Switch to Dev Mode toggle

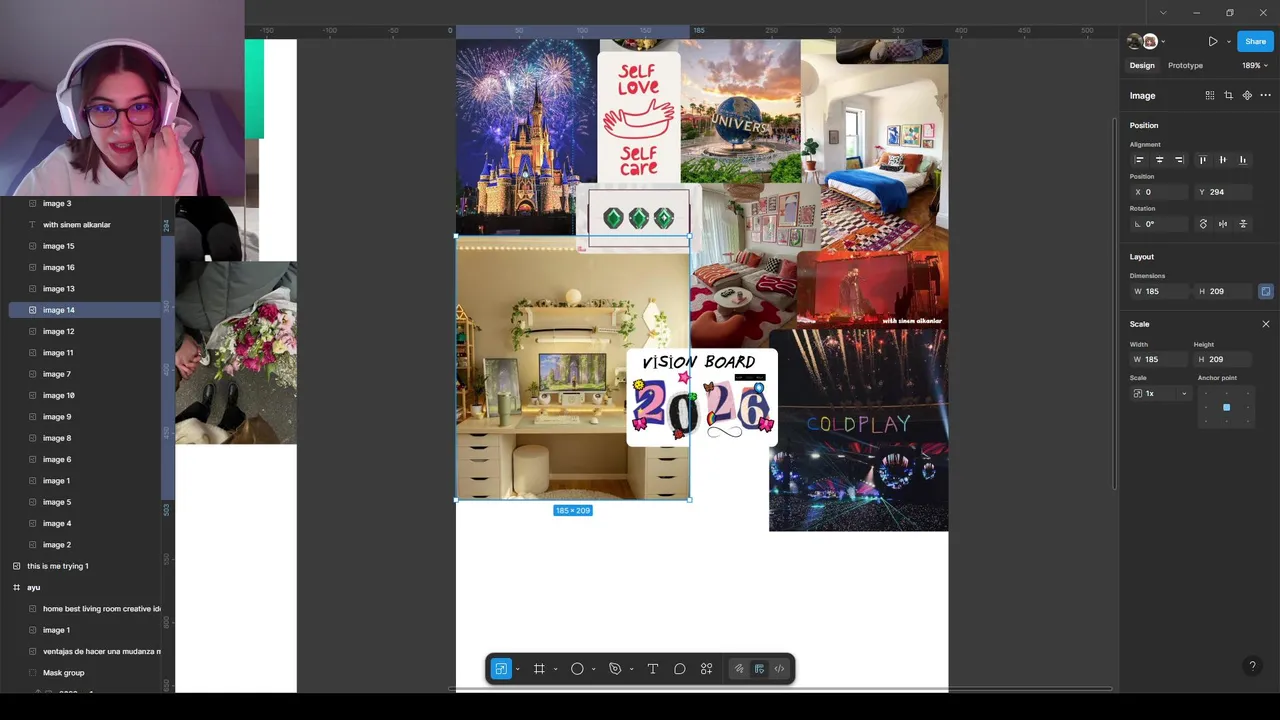click(779, 669)
